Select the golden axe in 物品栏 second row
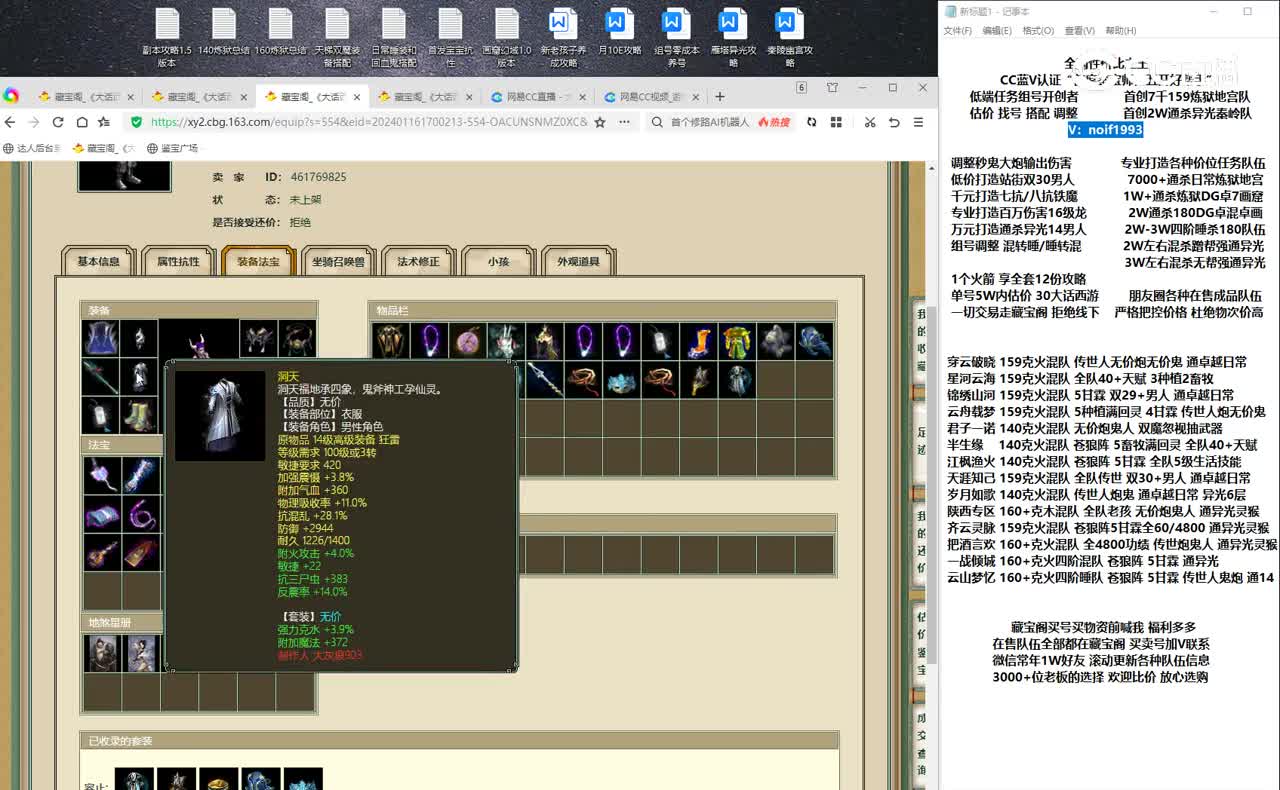 (697, 379)
